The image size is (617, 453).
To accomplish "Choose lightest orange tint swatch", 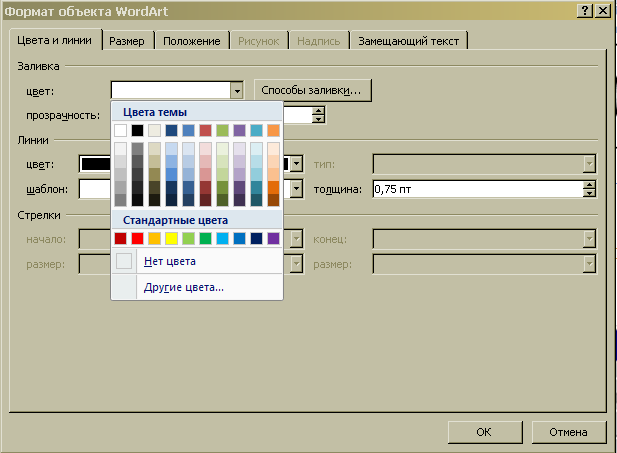I will (273, 149).
